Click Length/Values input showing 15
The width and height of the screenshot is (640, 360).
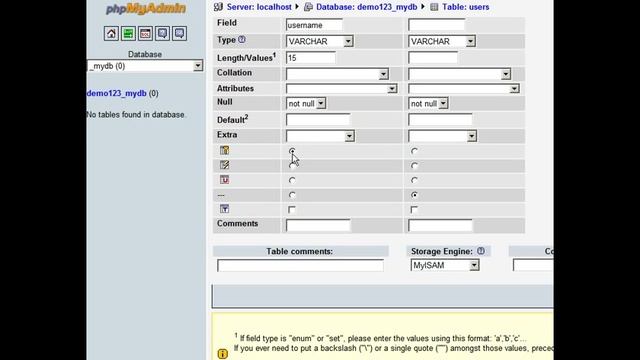[311, 58]
